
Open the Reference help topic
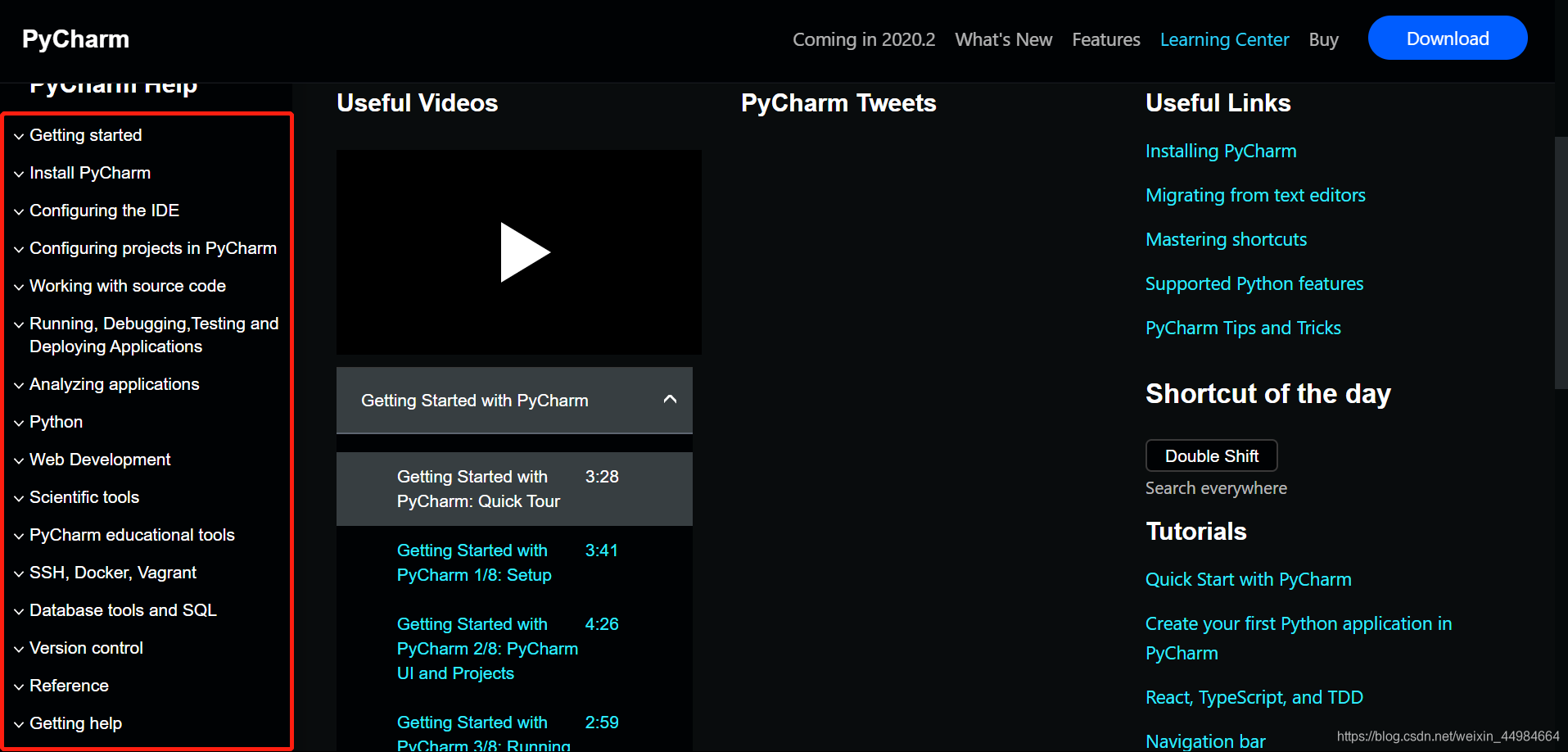pos(69,686)
